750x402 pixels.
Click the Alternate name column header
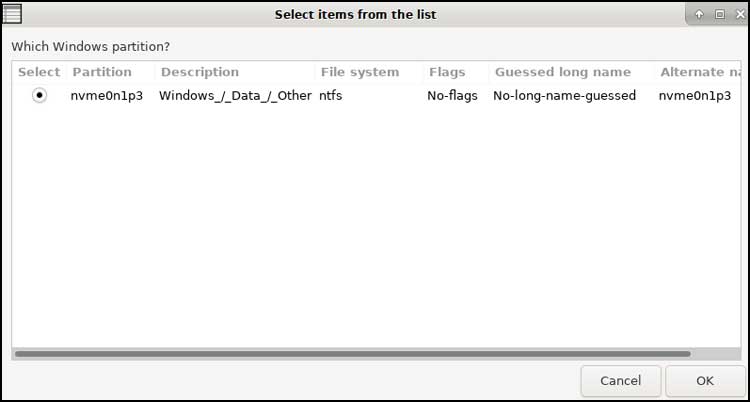coord(700,72)
